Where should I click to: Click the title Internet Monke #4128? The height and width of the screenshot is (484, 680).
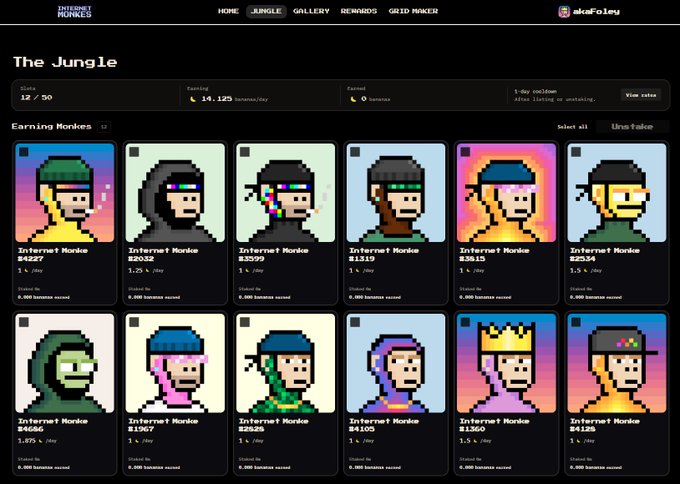point(605,425)
